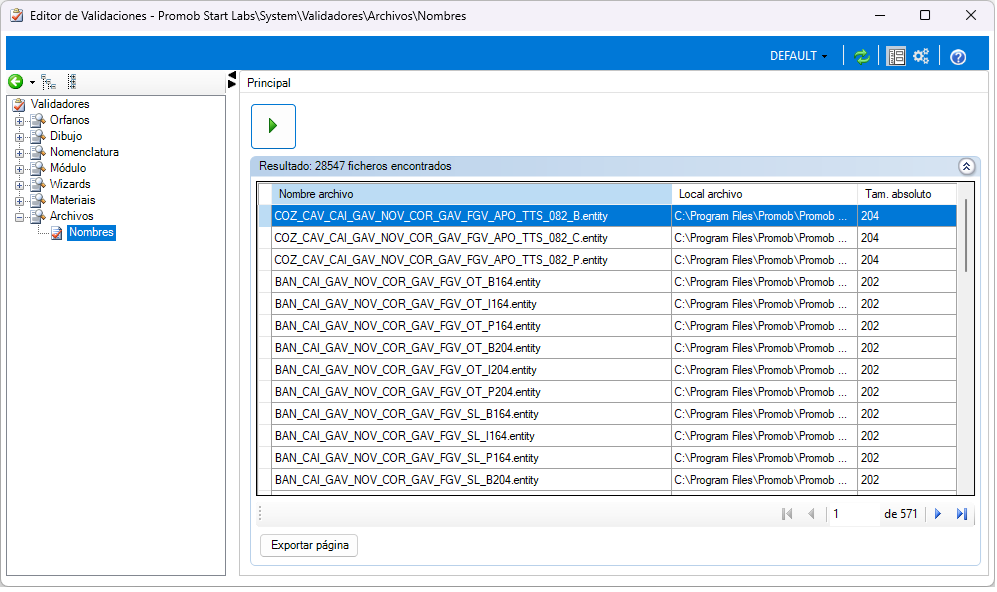
Task: Open help with the question mark icon
Action: [x=958, y=57]
